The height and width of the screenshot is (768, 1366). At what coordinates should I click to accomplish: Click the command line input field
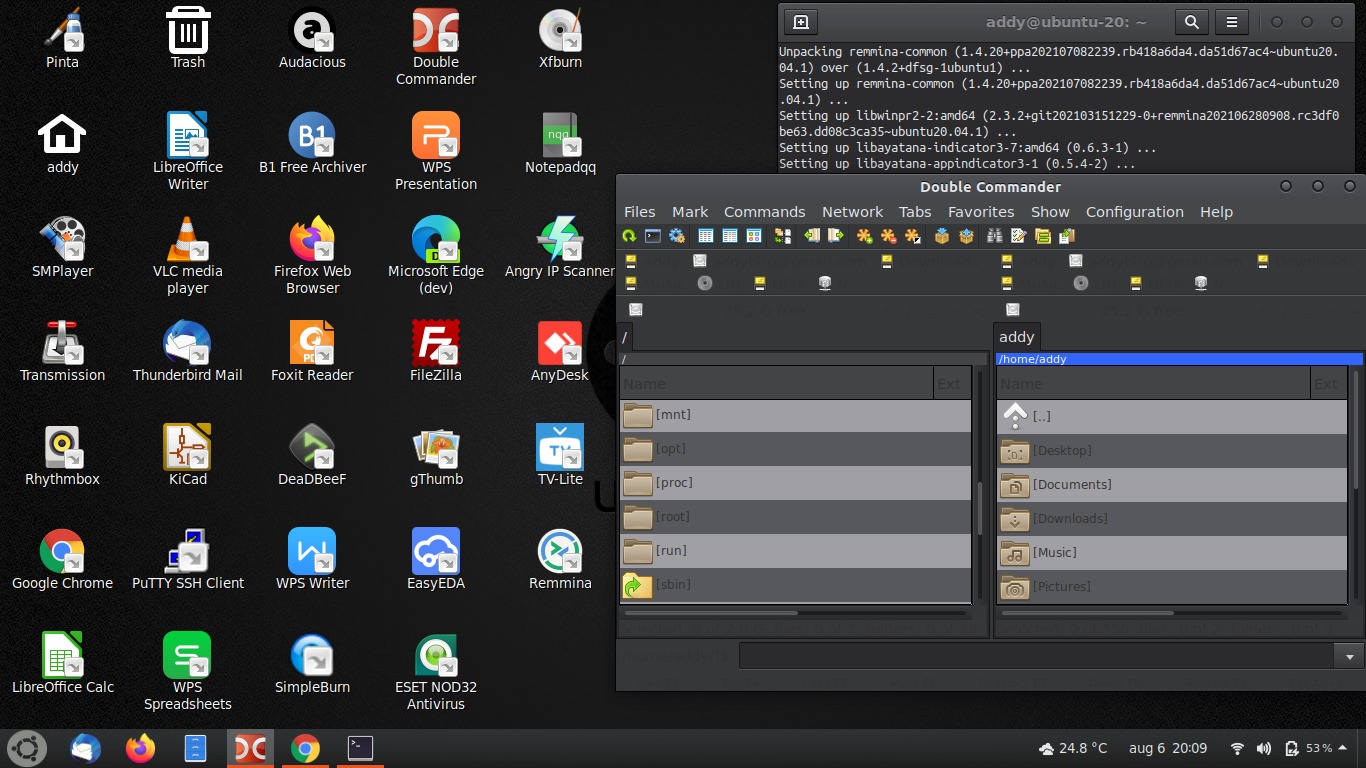1037,656
